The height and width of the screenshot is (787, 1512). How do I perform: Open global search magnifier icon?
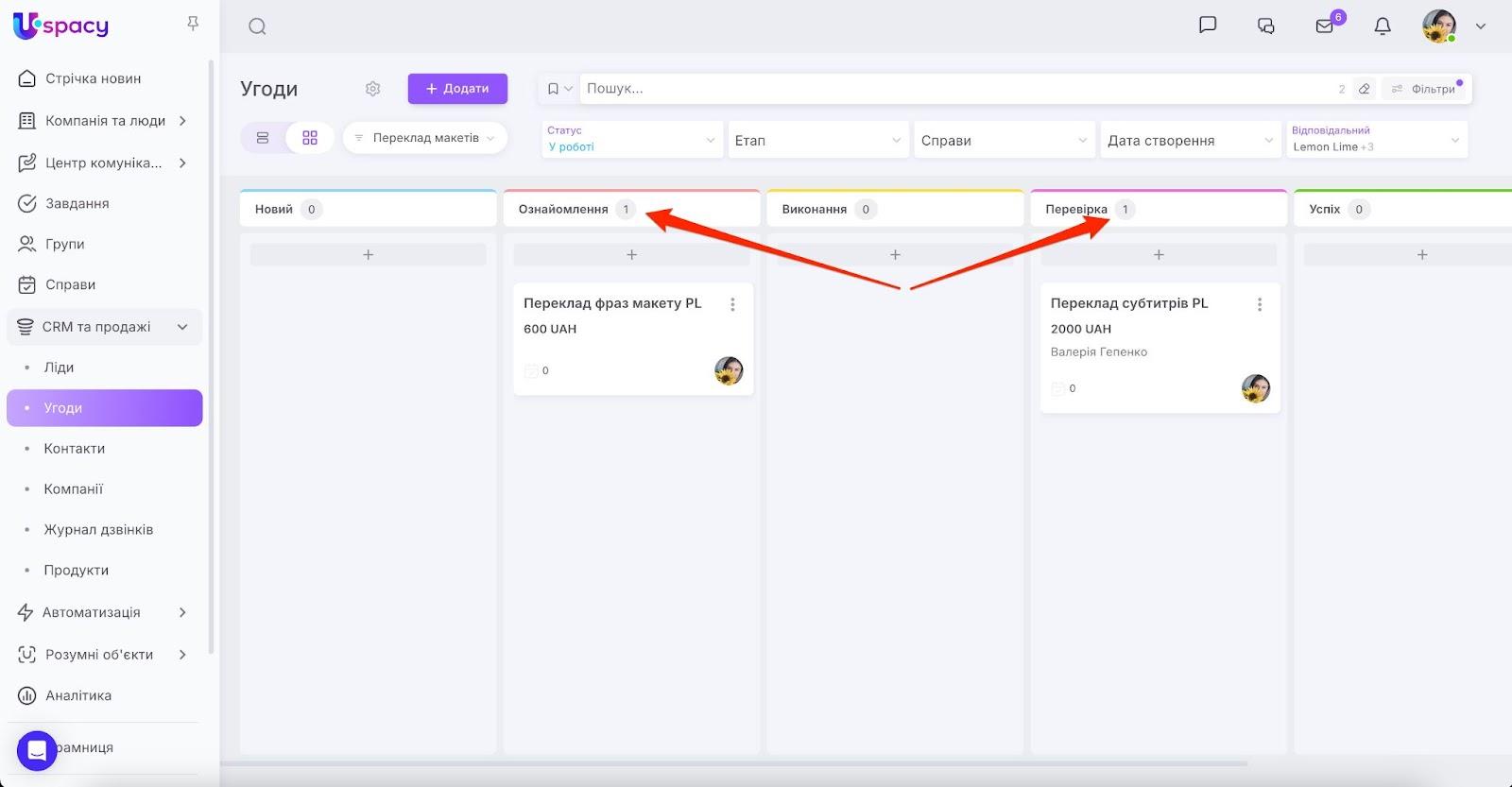[x=257, y=26]
